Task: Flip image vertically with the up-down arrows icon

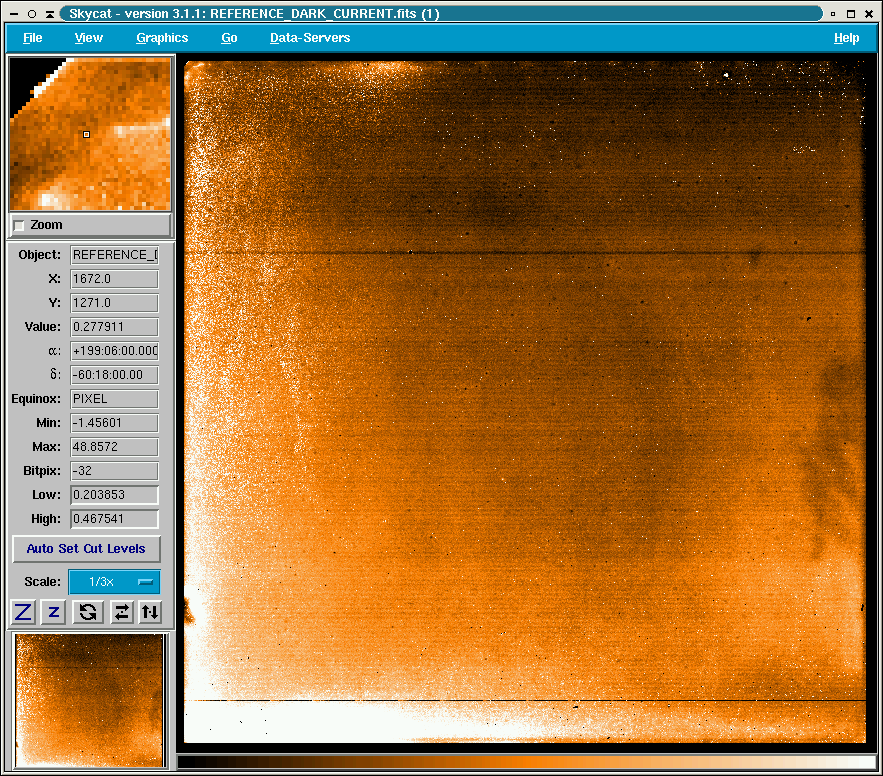Action: coord(150,612)
